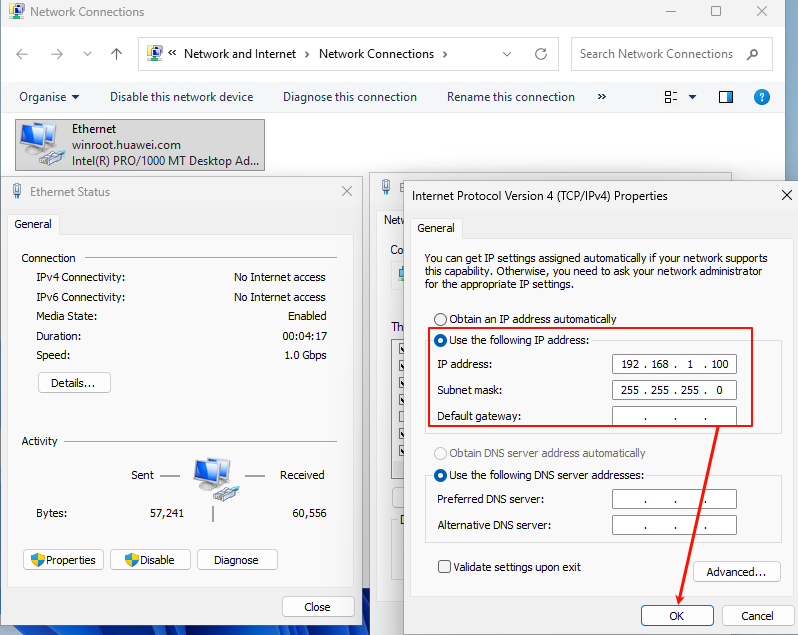The height and width of the screenshot is (635, 798).
Task: Click the IP address field
Action: [x=674, y=364]
